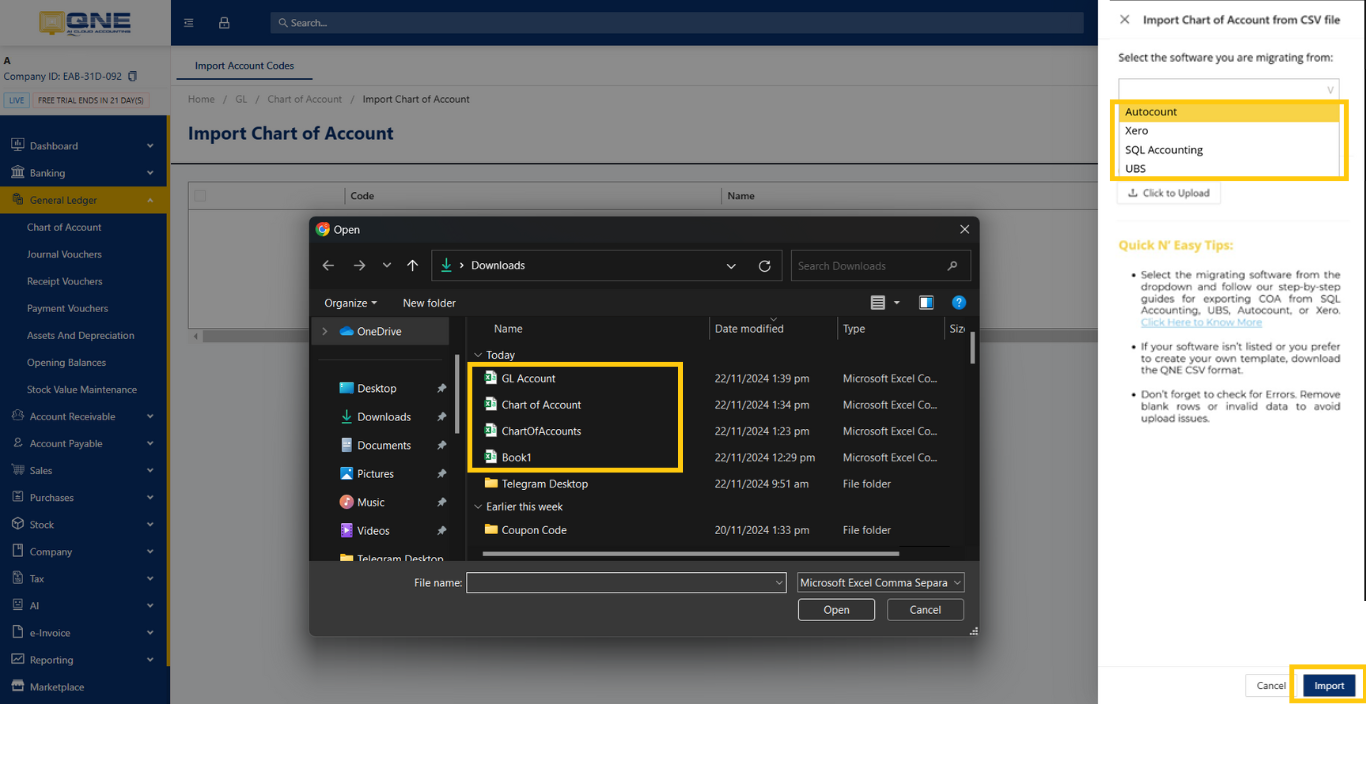Open Opening Balances in the sidebar
This screenshot has width=1366, height=768.
click(x=66, y=362)
